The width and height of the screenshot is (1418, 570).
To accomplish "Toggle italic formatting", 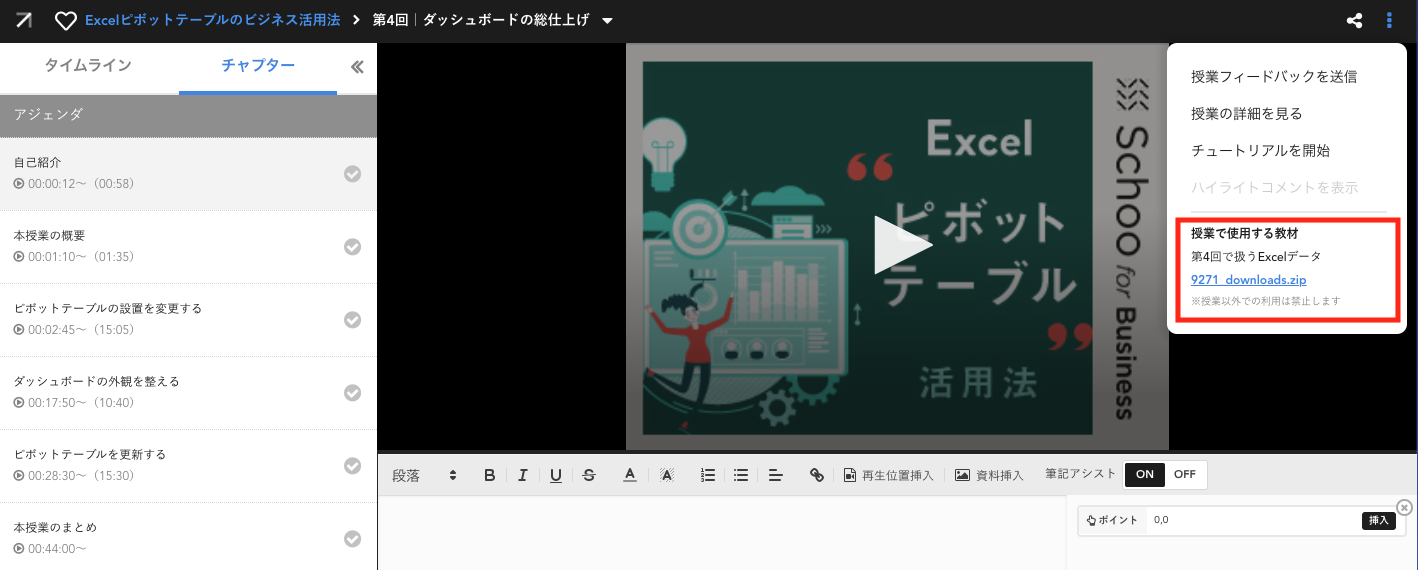I will [522, 475].
